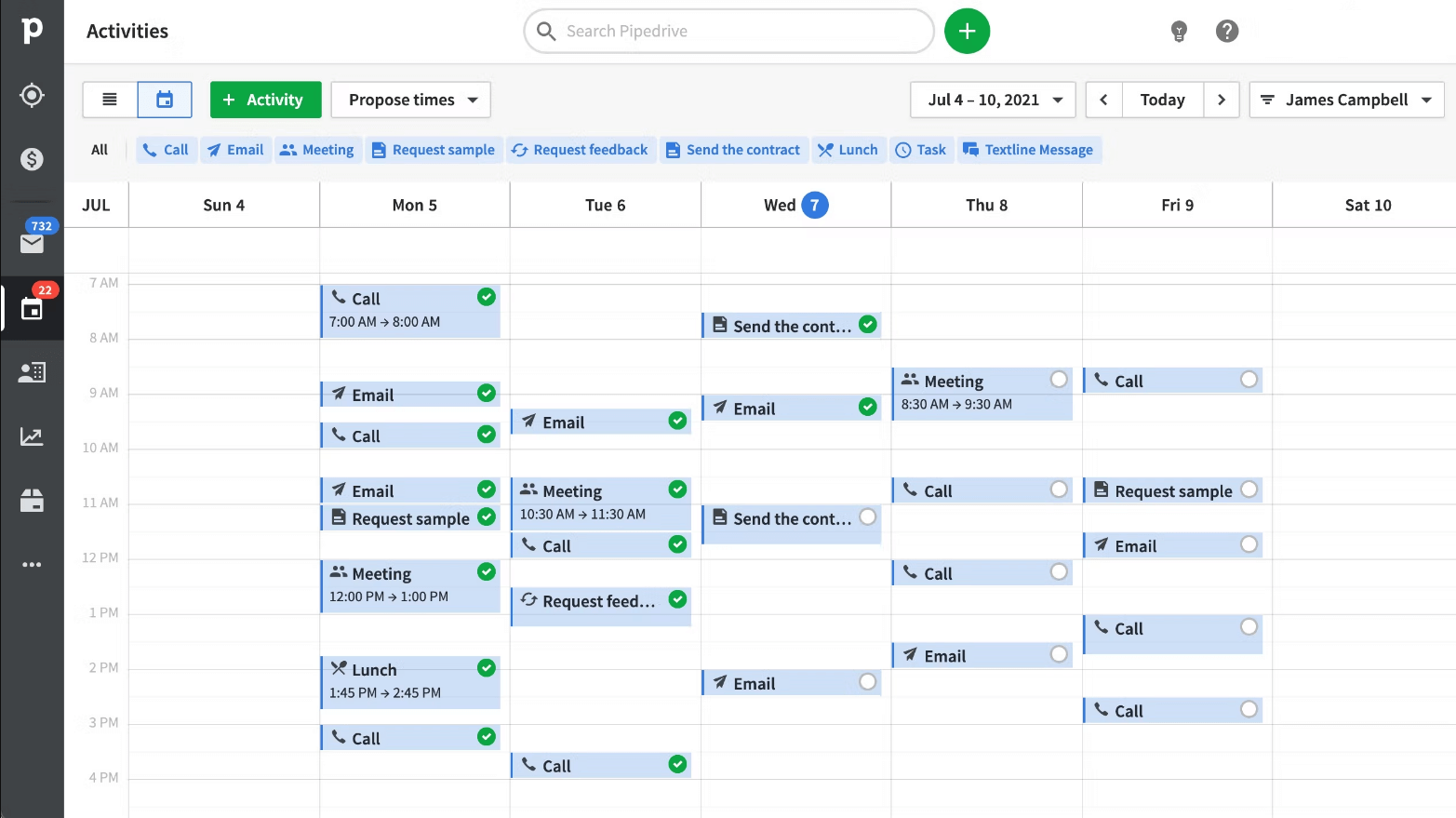Filter activities by Meeting type
This screenshot has width=1456, height=818.
pos(317,150)
